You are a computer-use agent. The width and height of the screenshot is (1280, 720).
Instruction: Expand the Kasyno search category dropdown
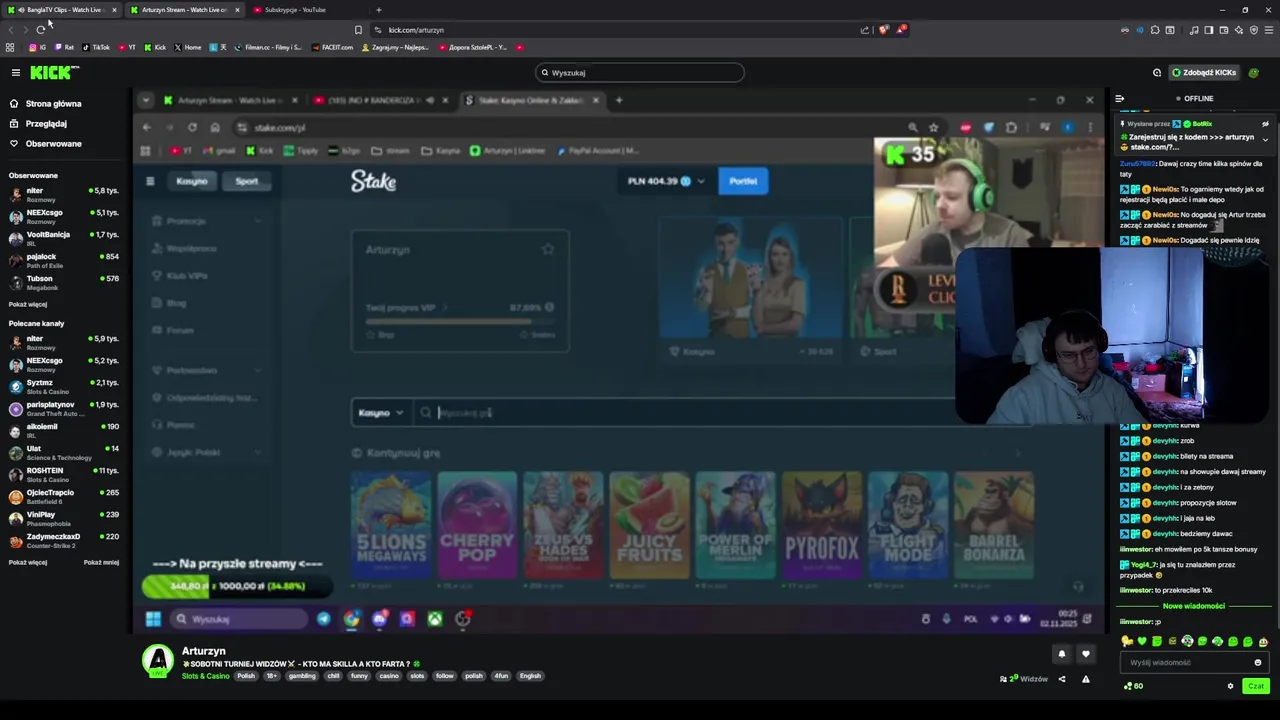[380, 413]
